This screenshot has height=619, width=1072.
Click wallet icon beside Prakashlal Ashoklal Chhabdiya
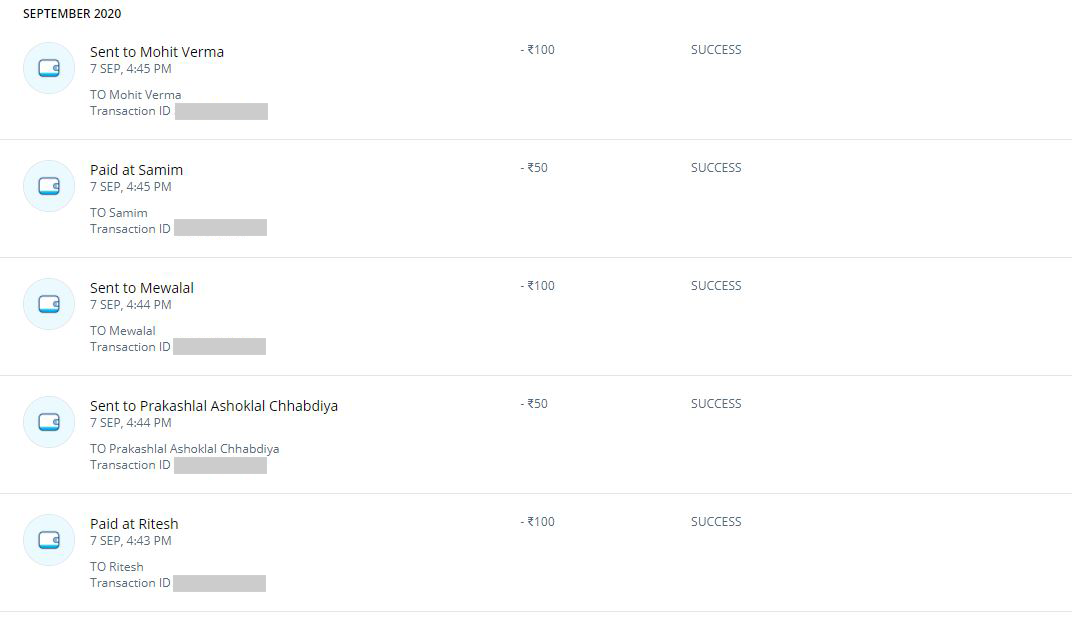[49, 422]
